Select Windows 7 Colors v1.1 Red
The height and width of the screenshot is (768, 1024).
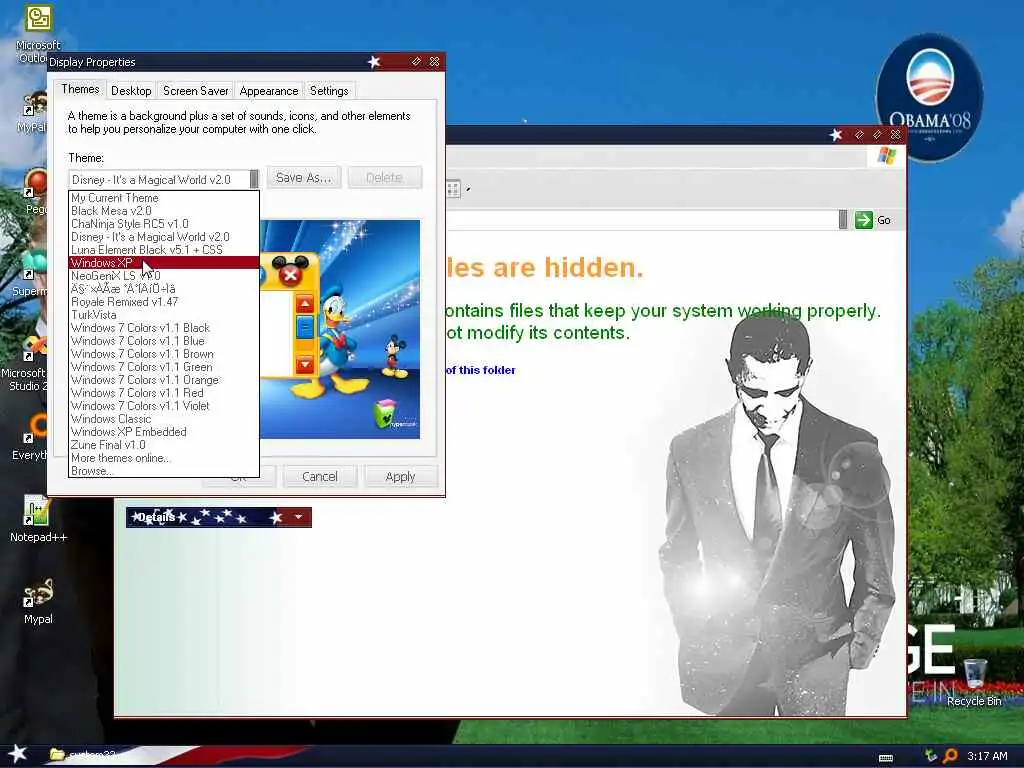[x=164, y=393]
